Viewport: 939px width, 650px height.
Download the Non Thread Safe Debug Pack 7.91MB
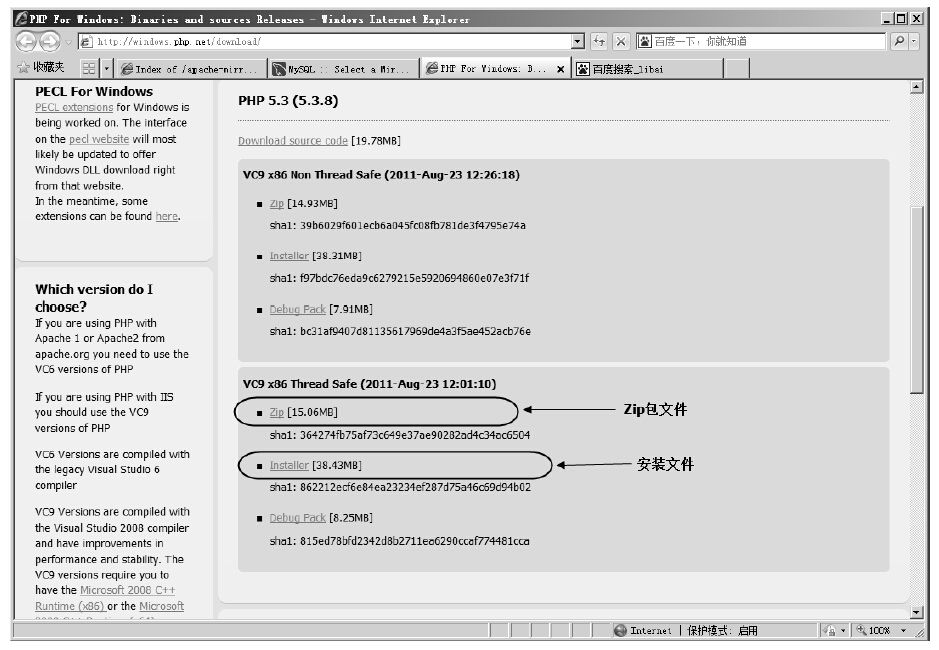298,309
